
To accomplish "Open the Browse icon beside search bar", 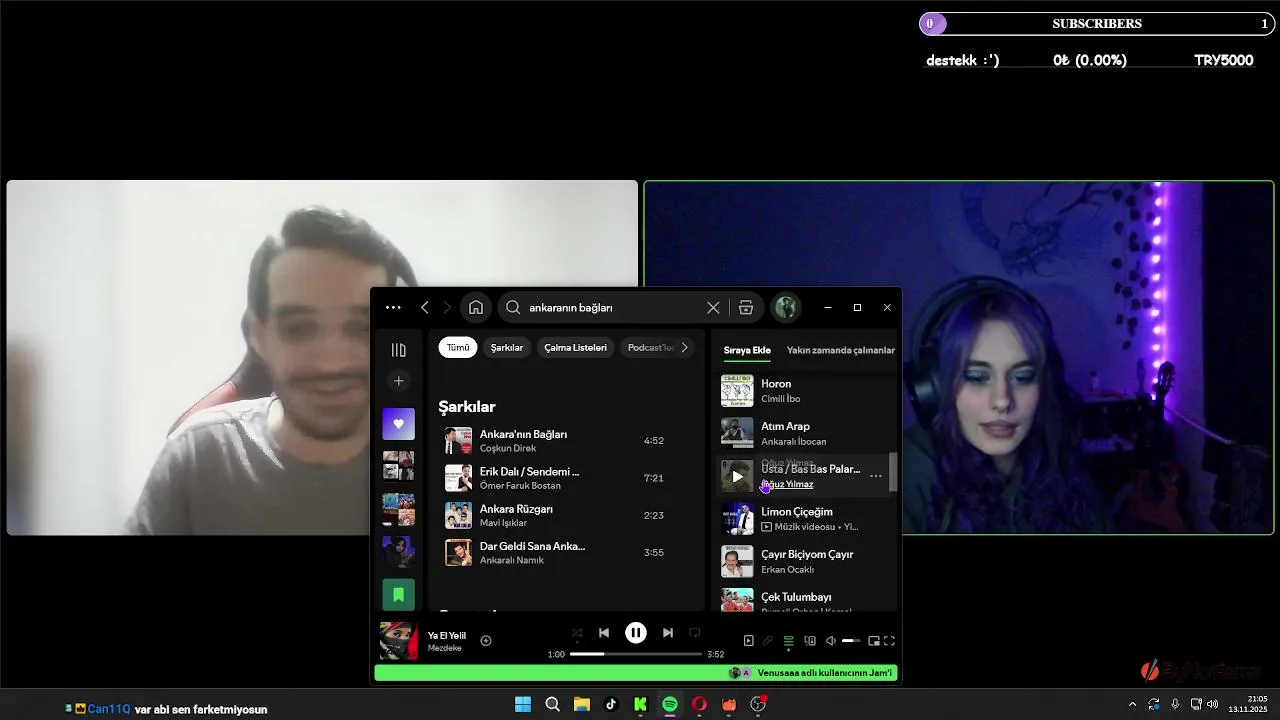I will point(746,308).
